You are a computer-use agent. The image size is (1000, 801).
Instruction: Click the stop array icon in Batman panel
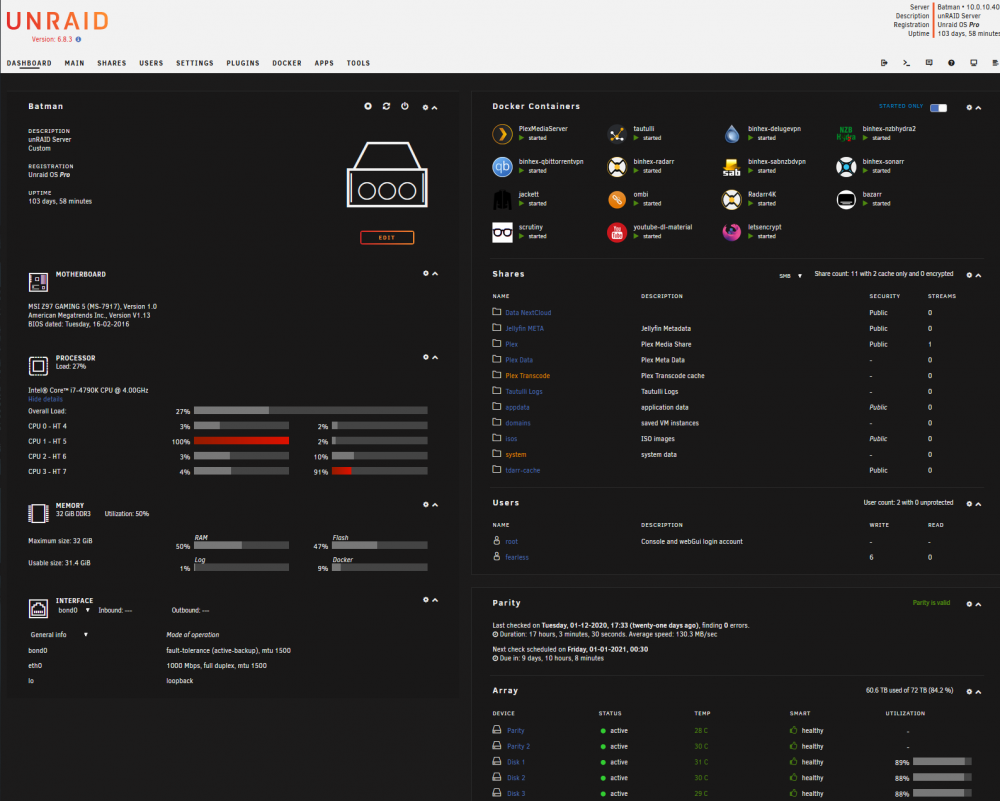[x=368, y=107]
